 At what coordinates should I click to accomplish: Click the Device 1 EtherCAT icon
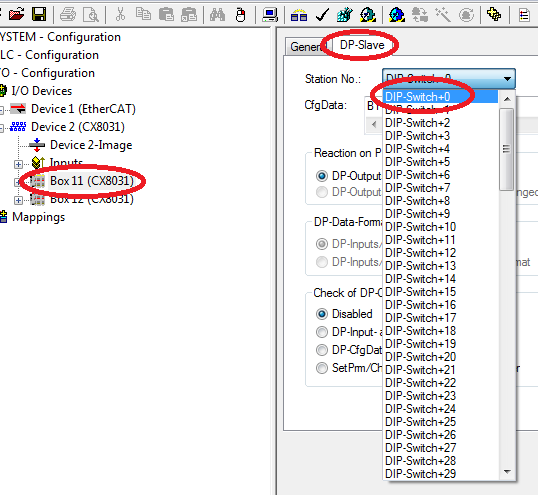tap(18, 109)
